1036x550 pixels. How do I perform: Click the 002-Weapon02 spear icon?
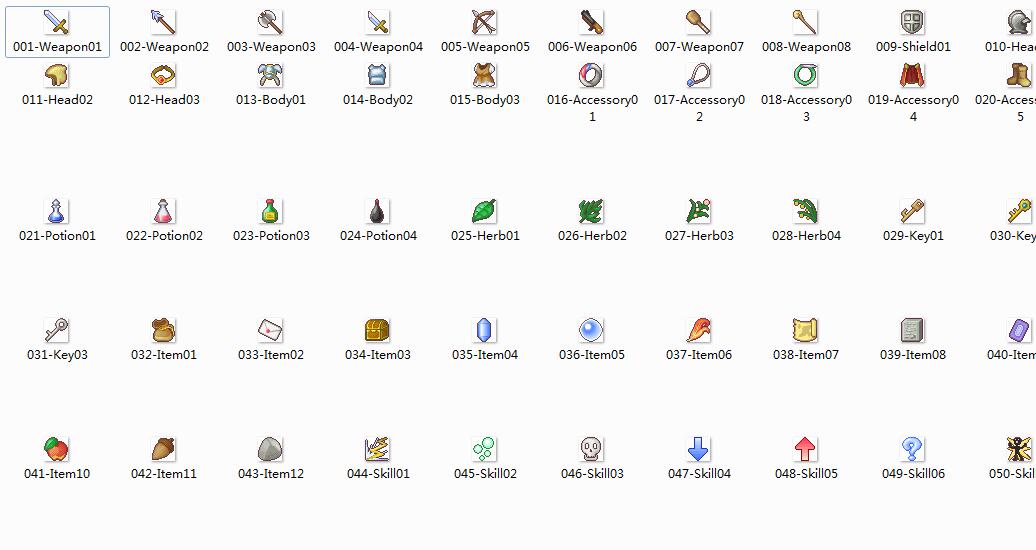[x=164, y=22]
